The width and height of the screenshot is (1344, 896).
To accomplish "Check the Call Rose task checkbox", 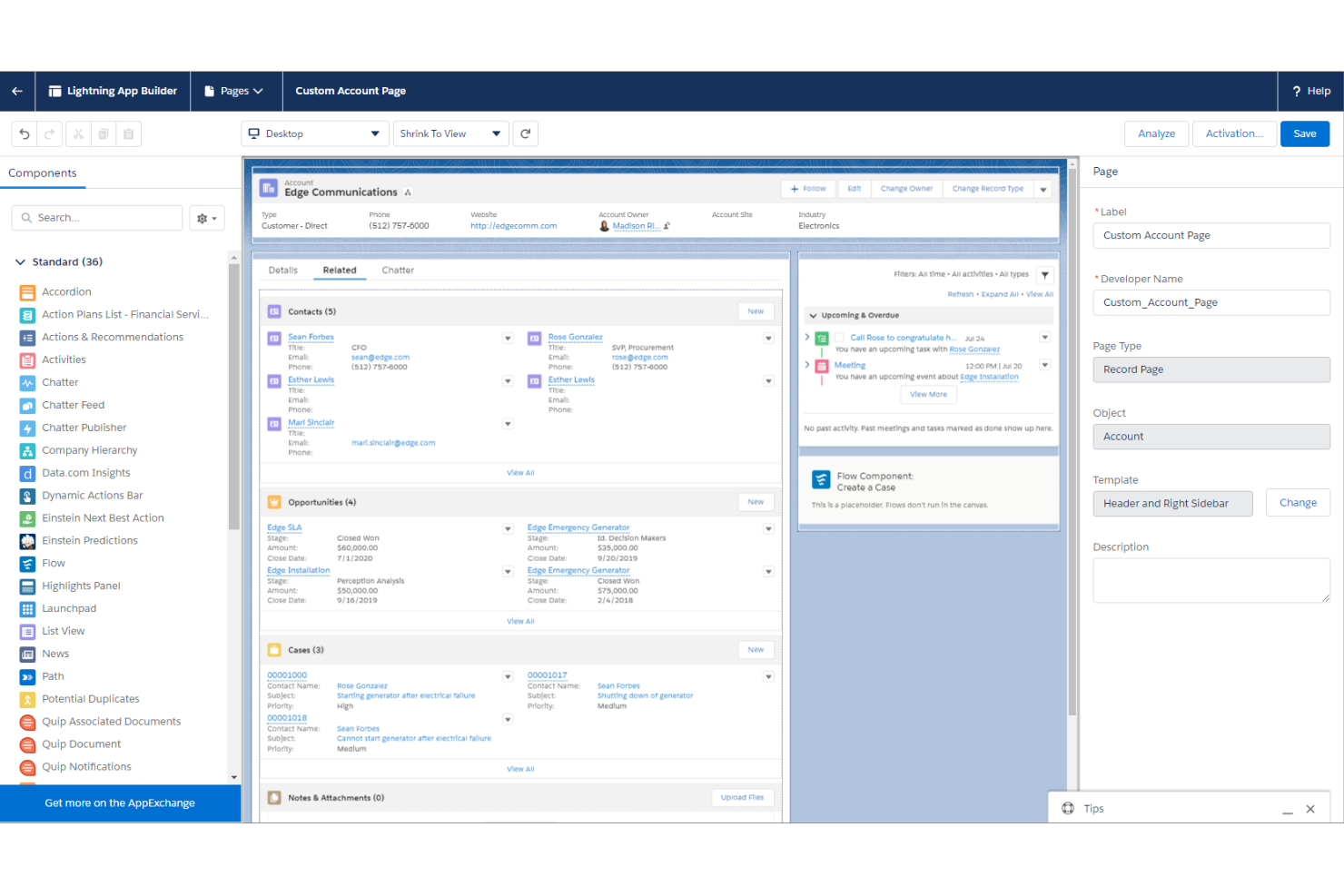I will click(x=840, y=338).
